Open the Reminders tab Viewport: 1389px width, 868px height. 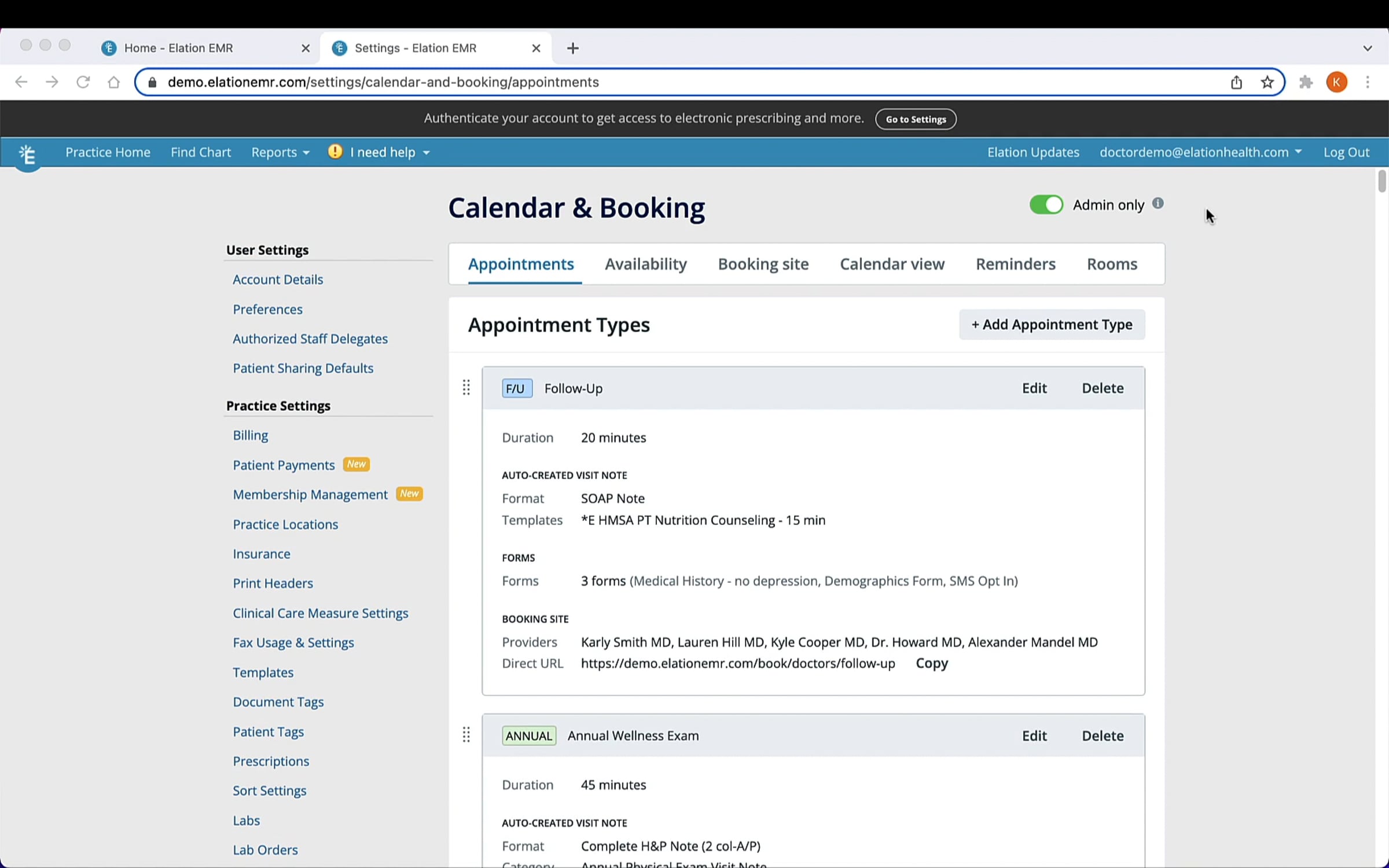(1015, 264)
